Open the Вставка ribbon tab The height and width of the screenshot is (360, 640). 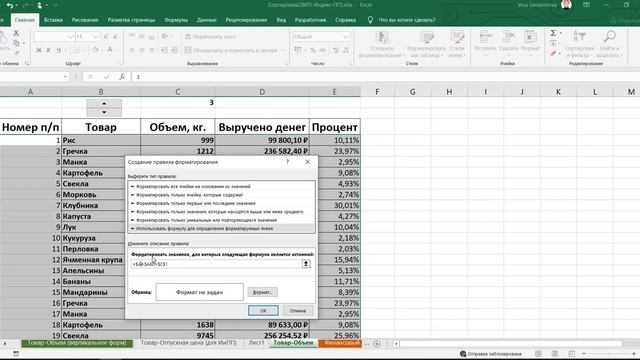[x=53, y=20]
